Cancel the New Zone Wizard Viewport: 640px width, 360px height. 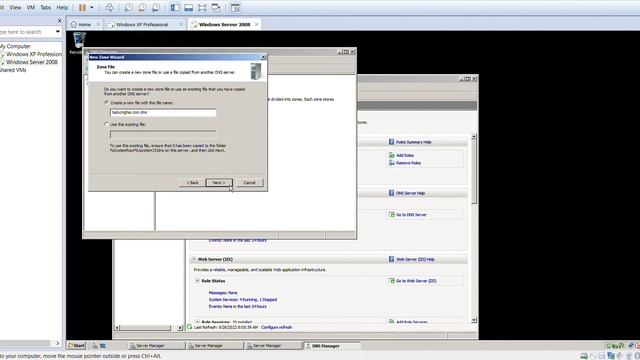click(249, 182)
